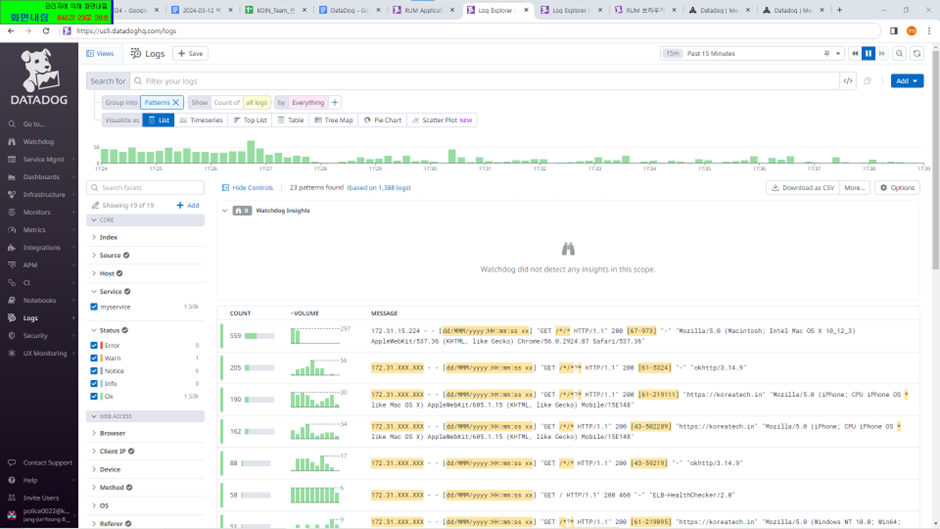Toggle raw query code editor icon
Viewport: 940px width, 529px height.
[848, 81]
